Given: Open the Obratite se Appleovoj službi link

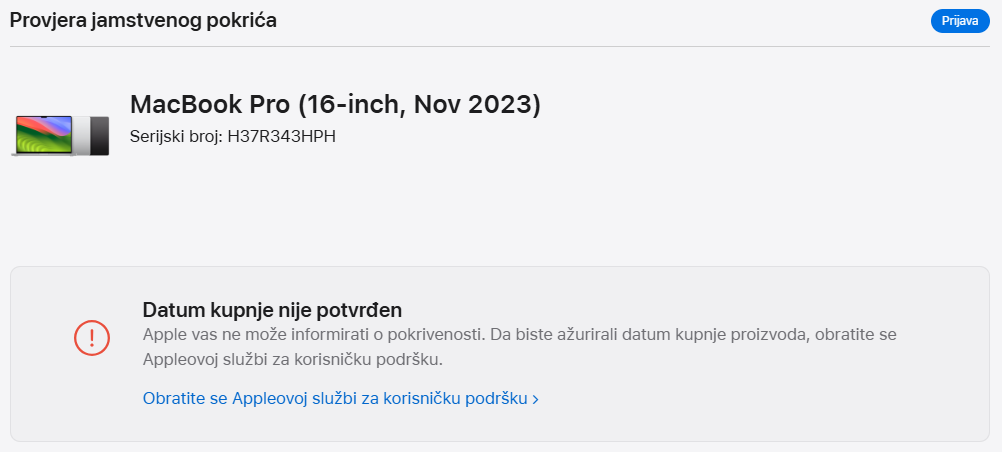Looking at the screenshot, I should point(334,398).
